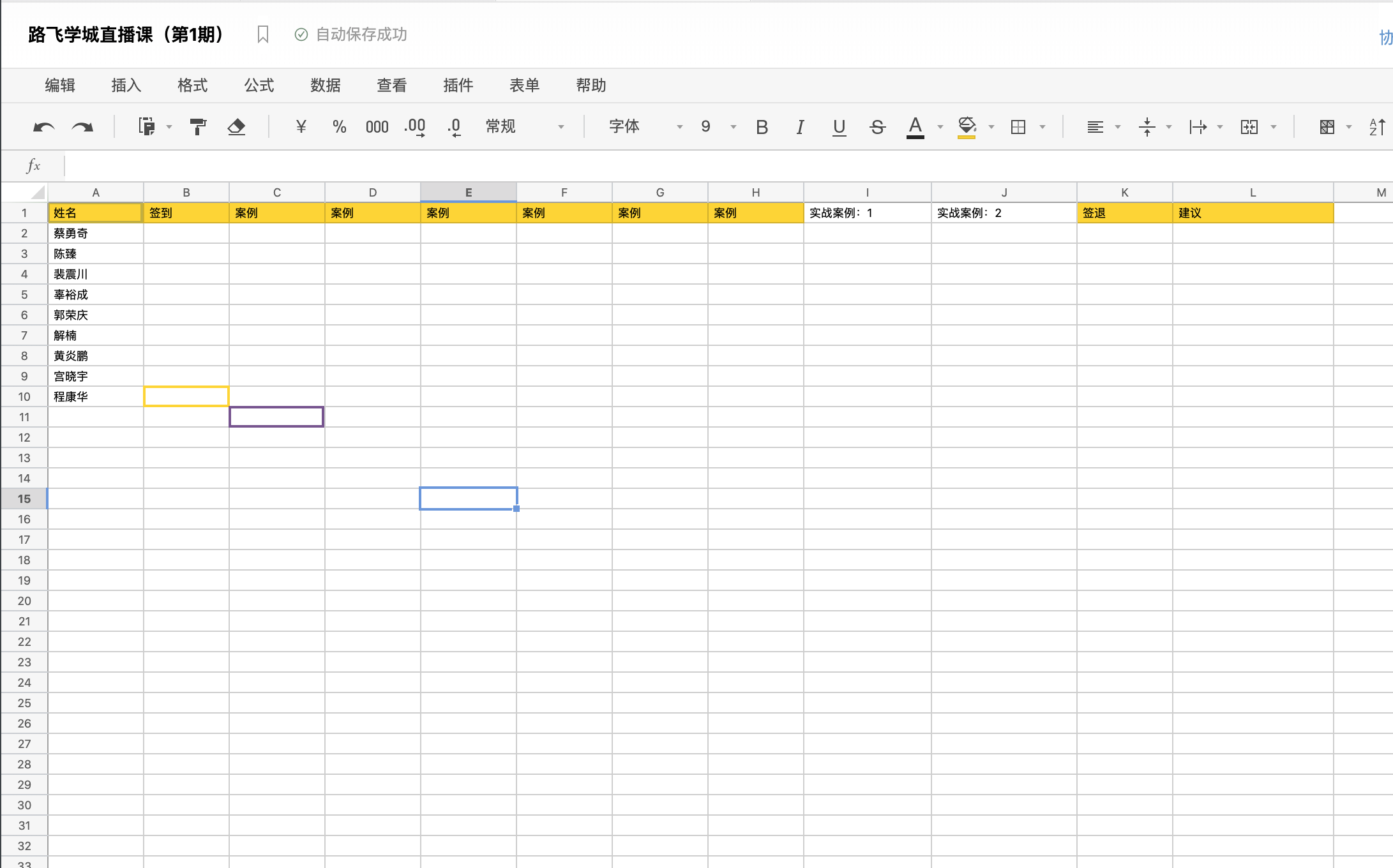Open the font size 9 dropdown
Viewport: 1393px width, 868px height.
coord(718,126)
